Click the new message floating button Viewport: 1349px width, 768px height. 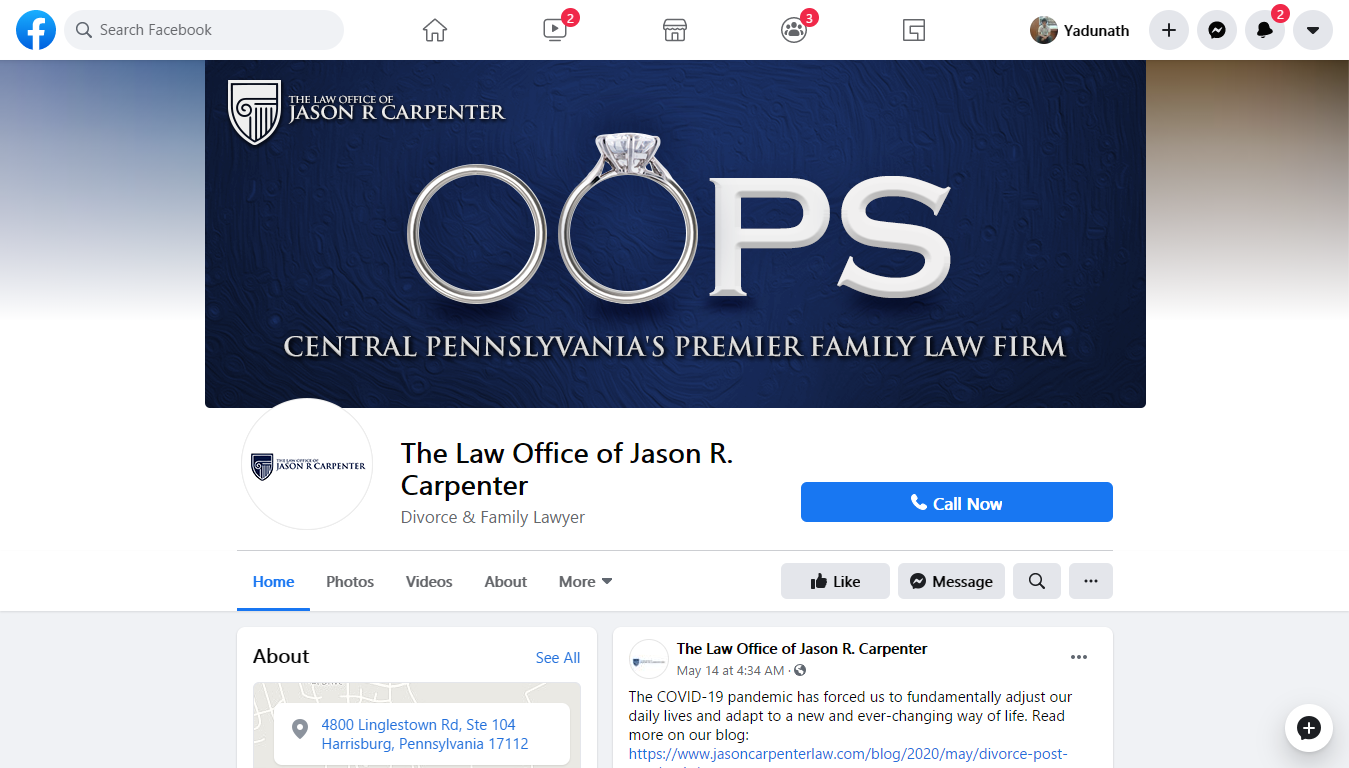coord(1309,728)
